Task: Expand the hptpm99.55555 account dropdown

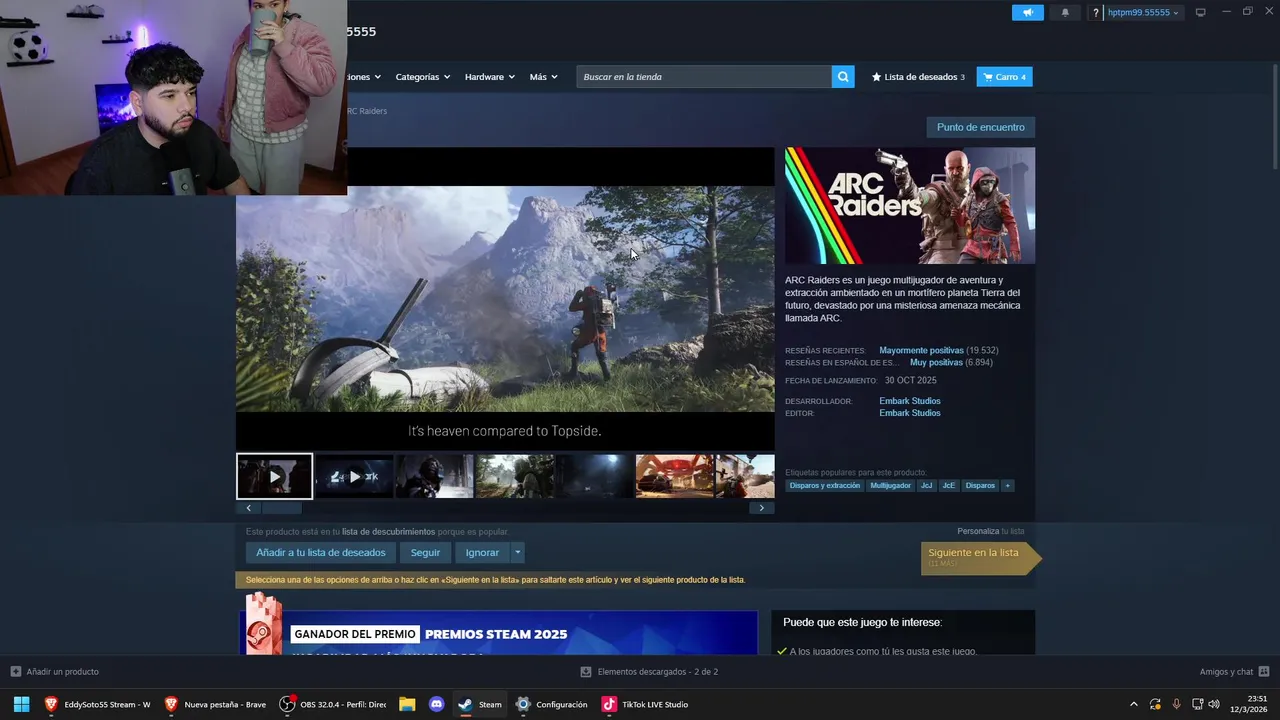Action: pos(1143,13)
